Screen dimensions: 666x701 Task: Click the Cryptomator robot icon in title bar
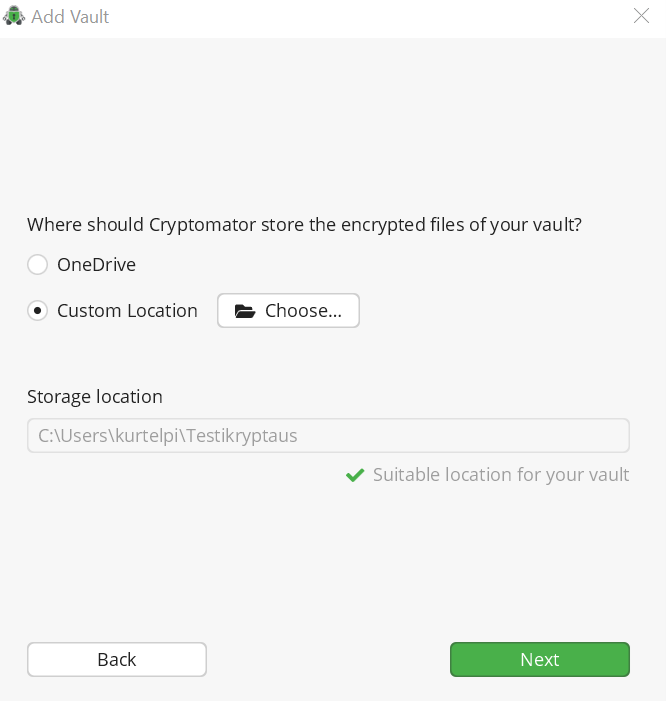coord(14,16)
